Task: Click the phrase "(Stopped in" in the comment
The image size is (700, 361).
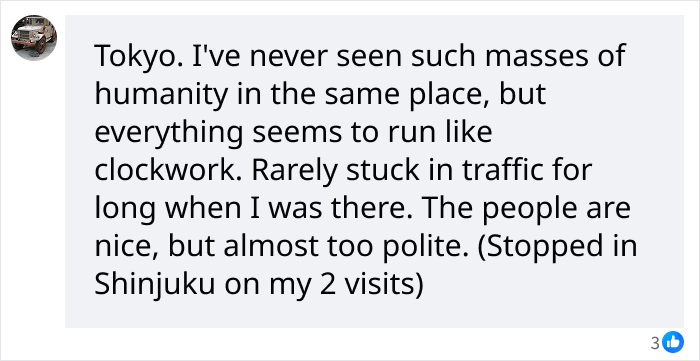Action: [x=558, y=248]
